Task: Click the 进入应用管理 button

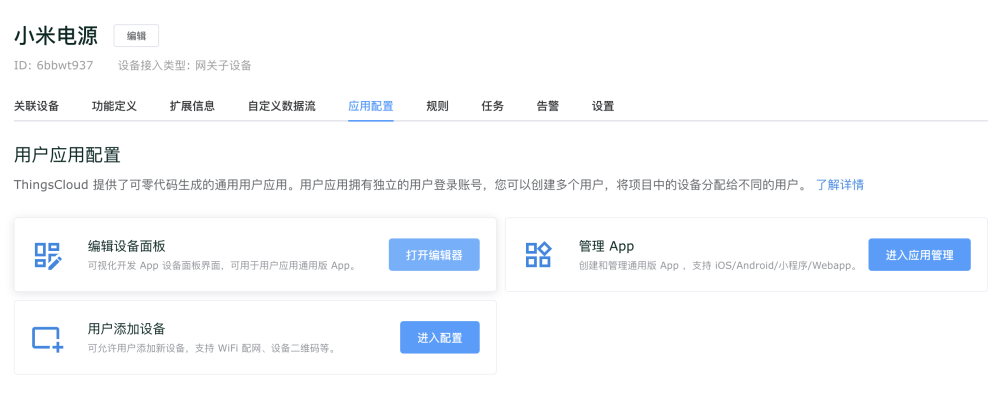Action: coord(919,255)
